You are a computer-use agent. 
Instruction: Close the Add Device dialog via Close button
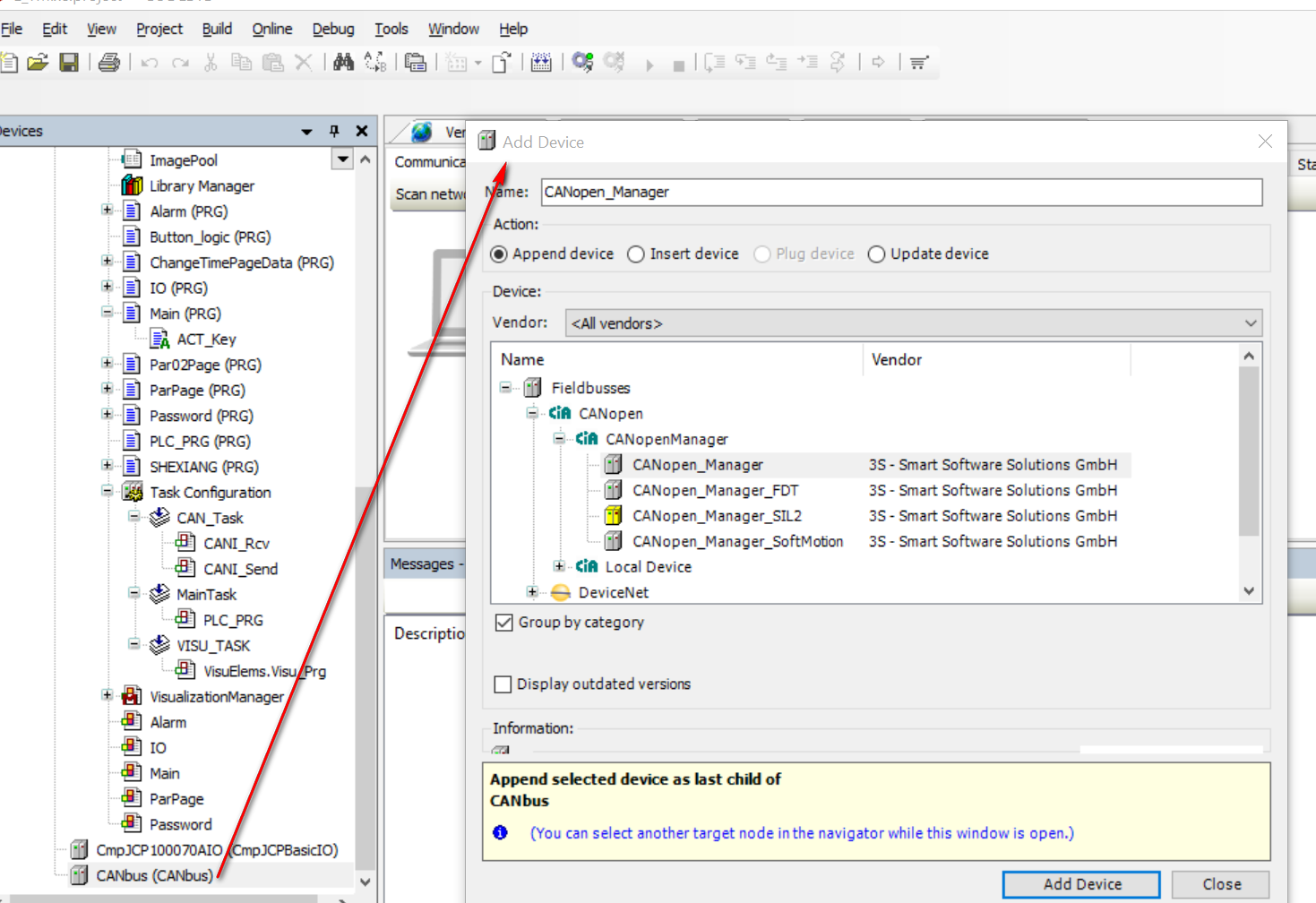pyautogui.click(x=1220, y=883)
